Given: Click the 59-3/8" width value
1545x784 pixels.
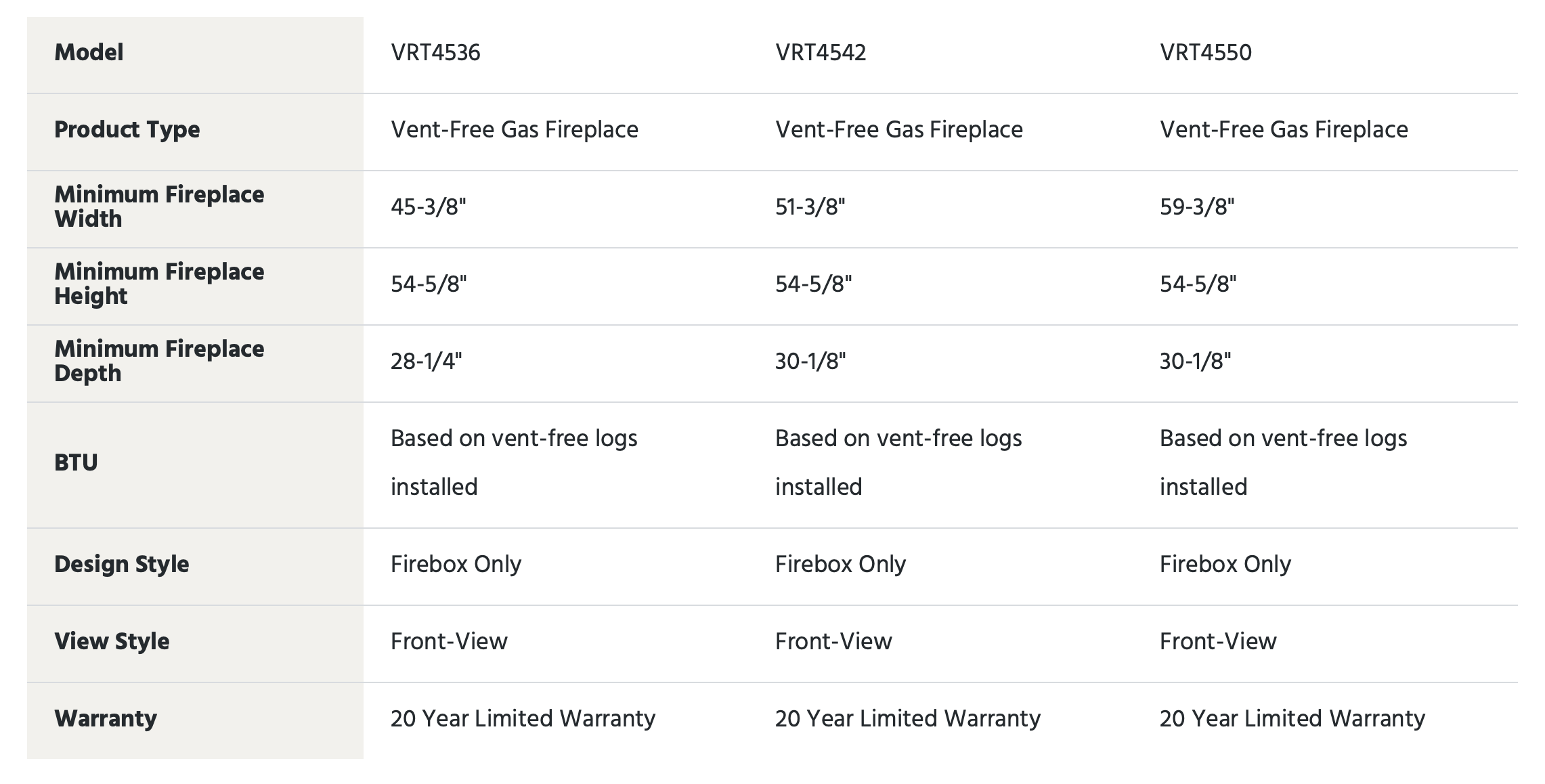Looking at the screenshot, I should (x=1197, y=207).
